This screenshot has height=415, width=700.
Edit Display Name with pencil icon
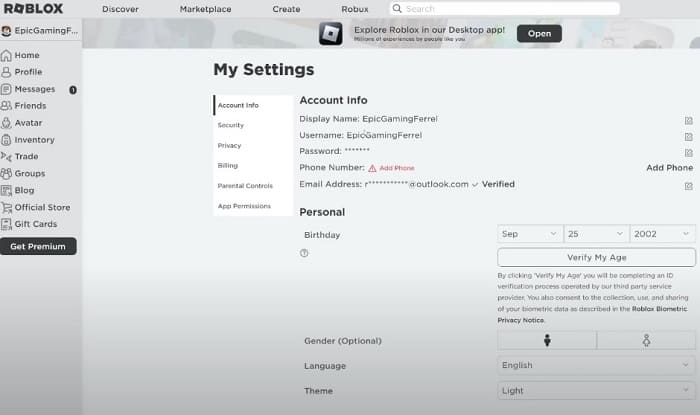tap(688, 120)
